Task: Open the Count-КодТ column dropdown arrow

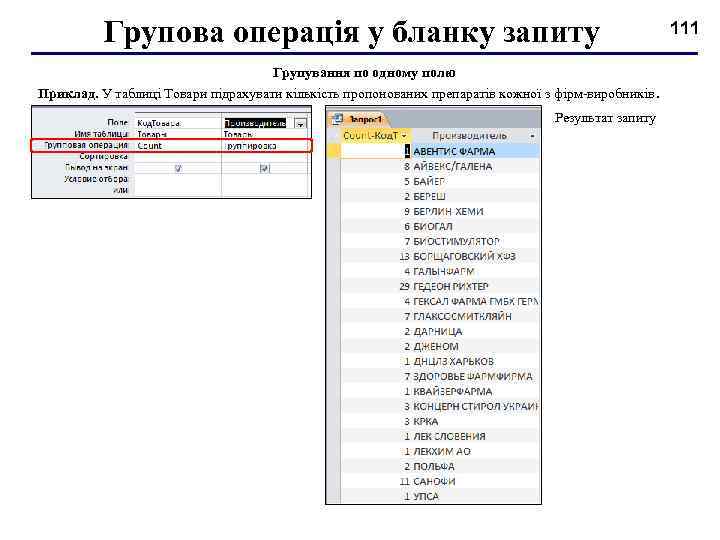Action: (404, 135)
